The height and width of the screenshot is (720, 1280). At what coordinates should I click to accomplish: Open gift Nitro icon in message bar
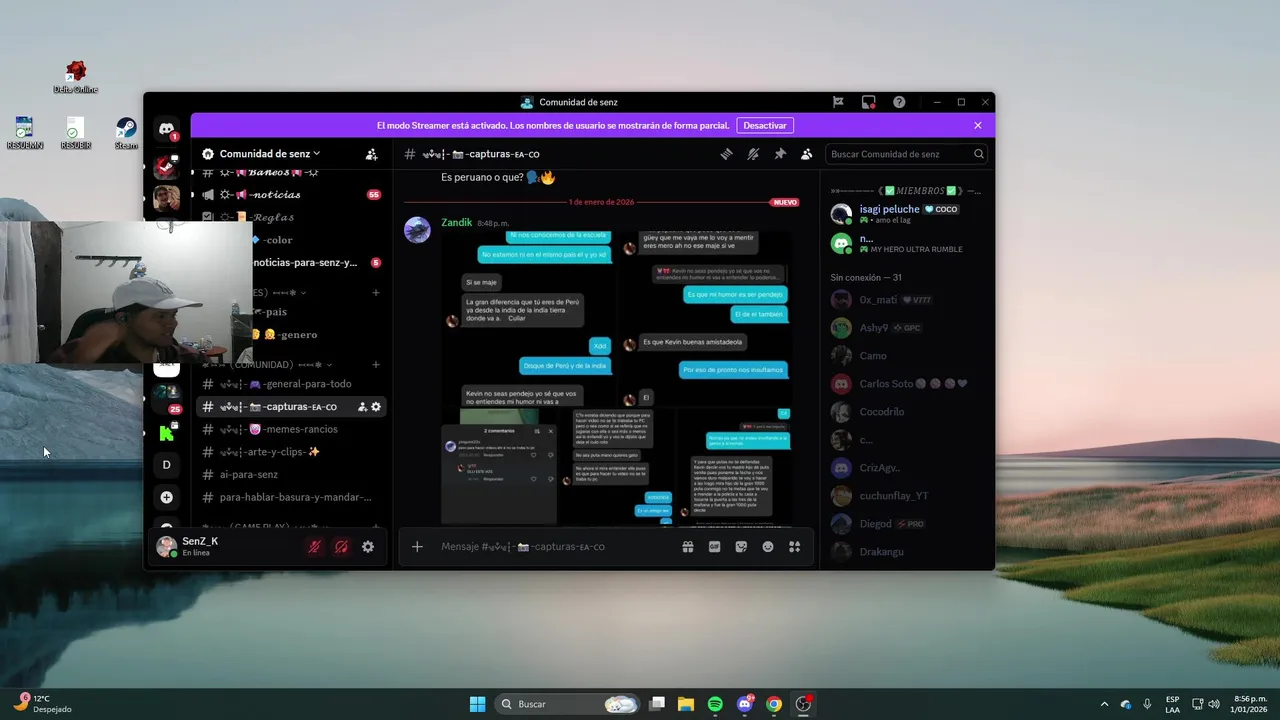coord(688,547)
